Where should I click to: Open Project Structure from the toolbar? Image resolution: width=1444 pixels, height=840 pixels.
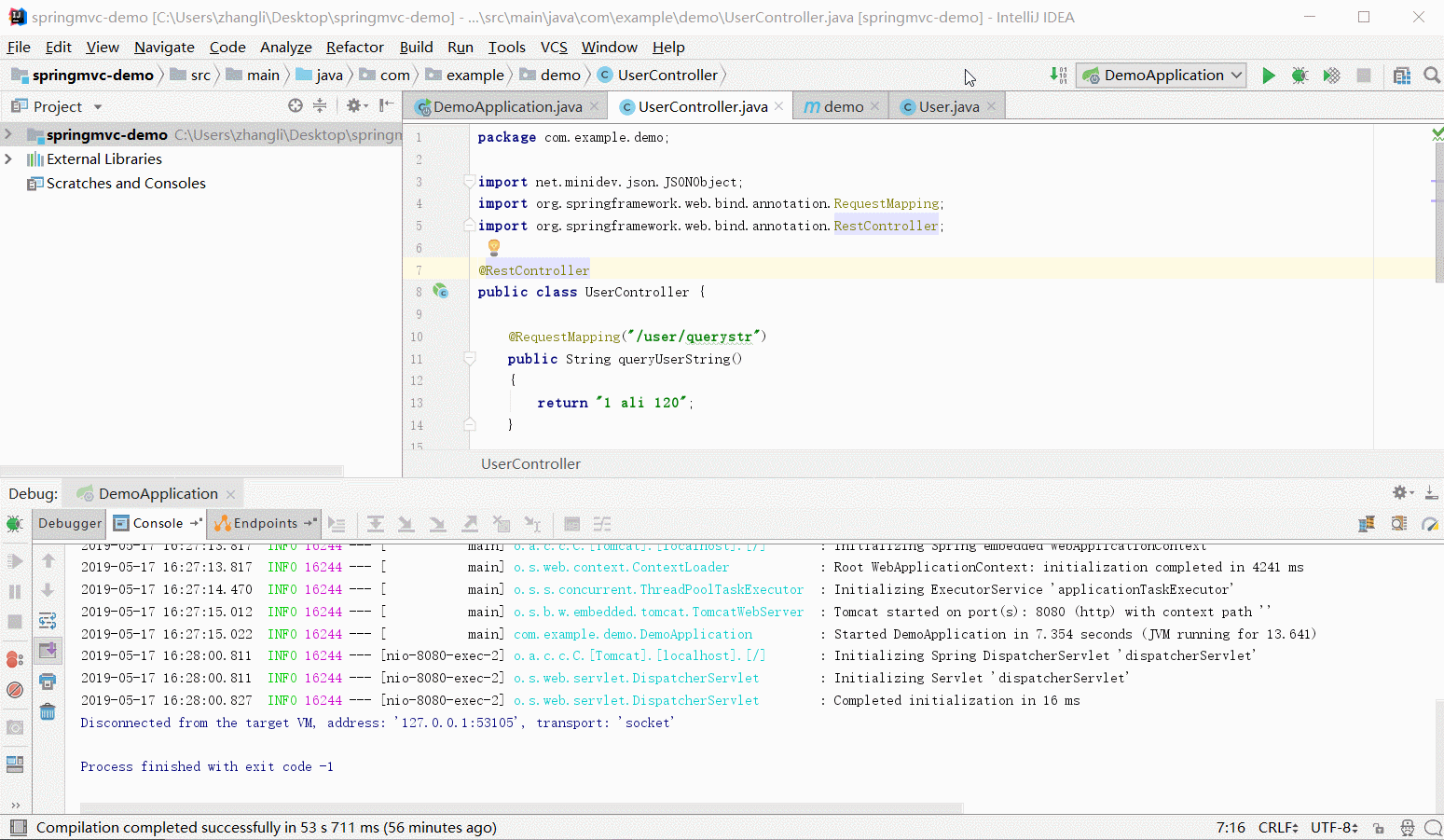point(1401,76)
